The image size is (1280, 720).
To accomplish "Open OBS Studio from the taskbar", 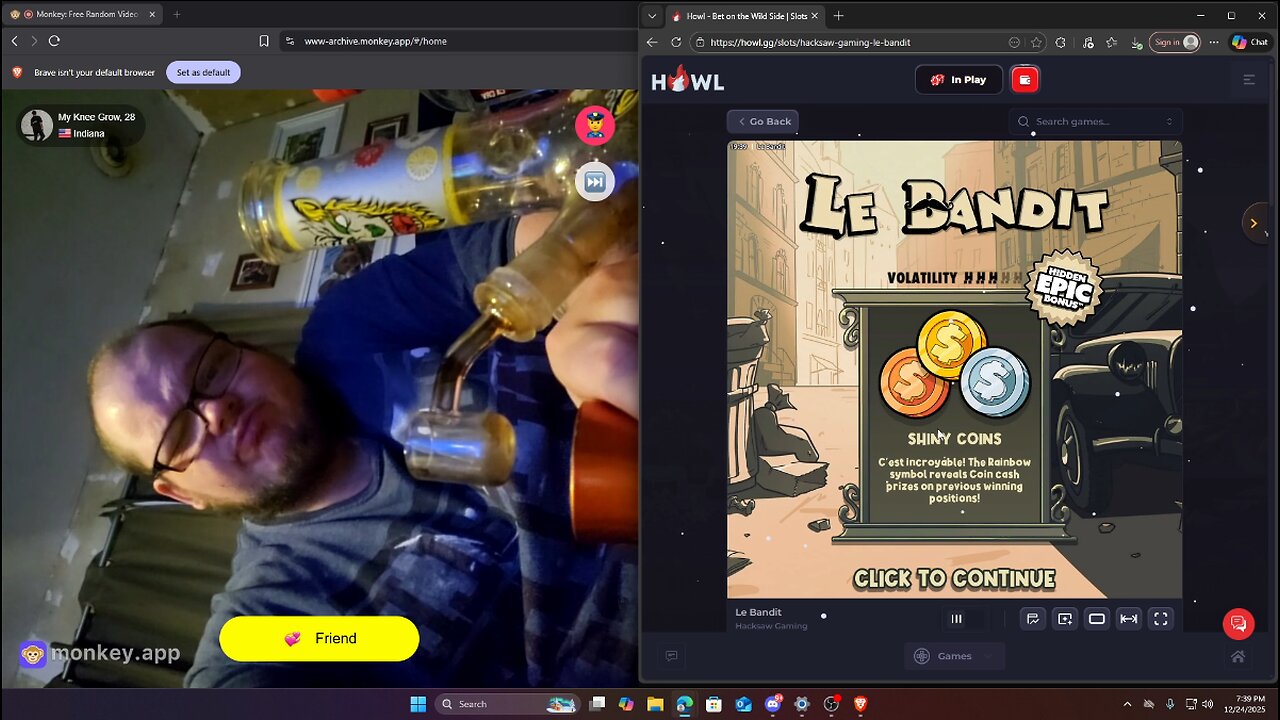I will point(831,704).
